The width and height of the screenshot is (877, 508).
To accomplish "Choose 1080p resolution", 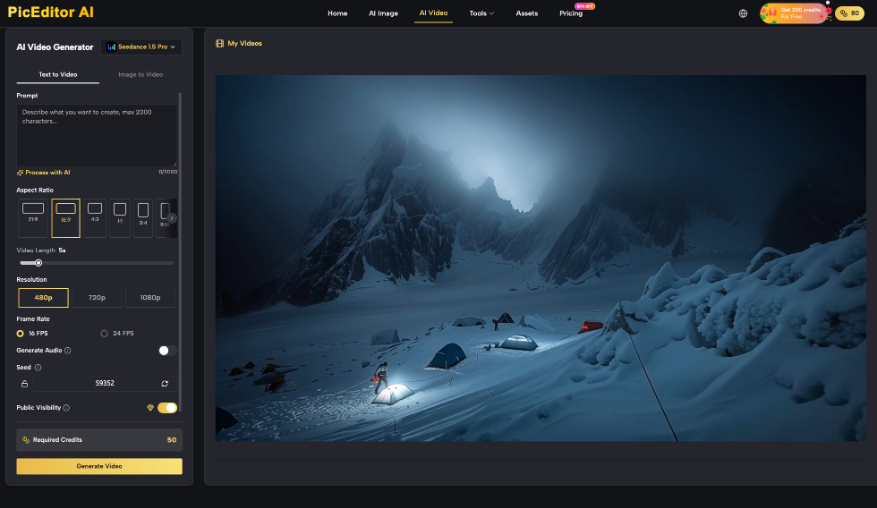I will click(150, 298).
